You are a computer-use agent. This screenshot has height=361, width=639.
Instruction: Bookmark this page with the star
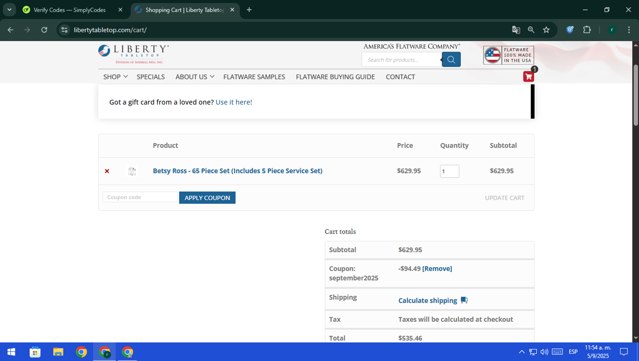(546, 30)
